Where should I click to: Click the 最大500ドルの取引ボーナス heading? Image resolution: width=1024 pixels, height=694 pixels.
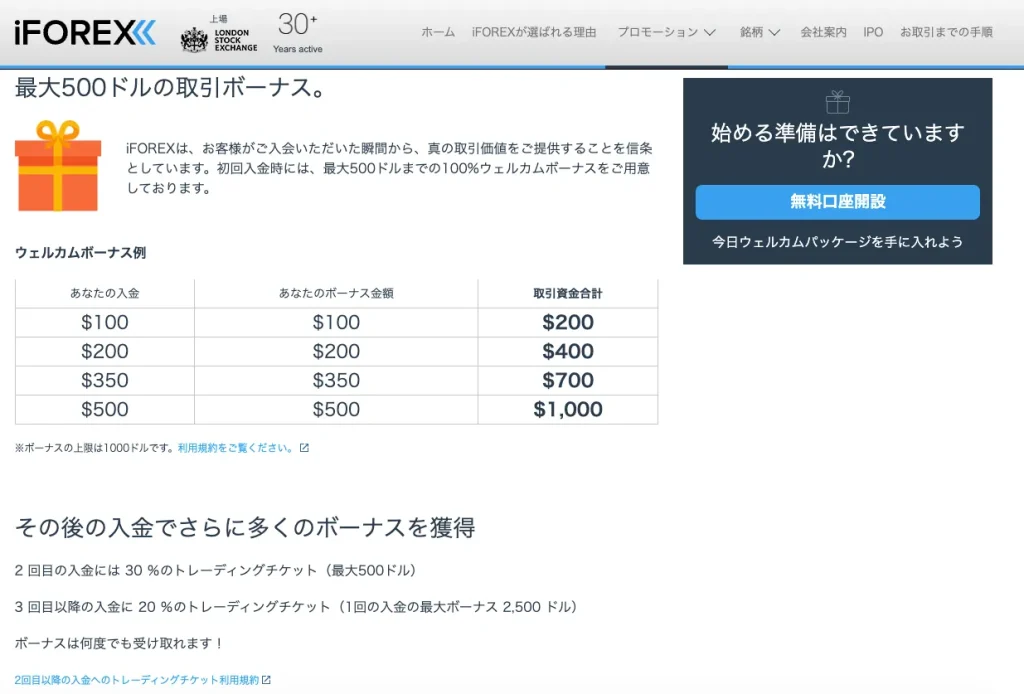[170, 87]
